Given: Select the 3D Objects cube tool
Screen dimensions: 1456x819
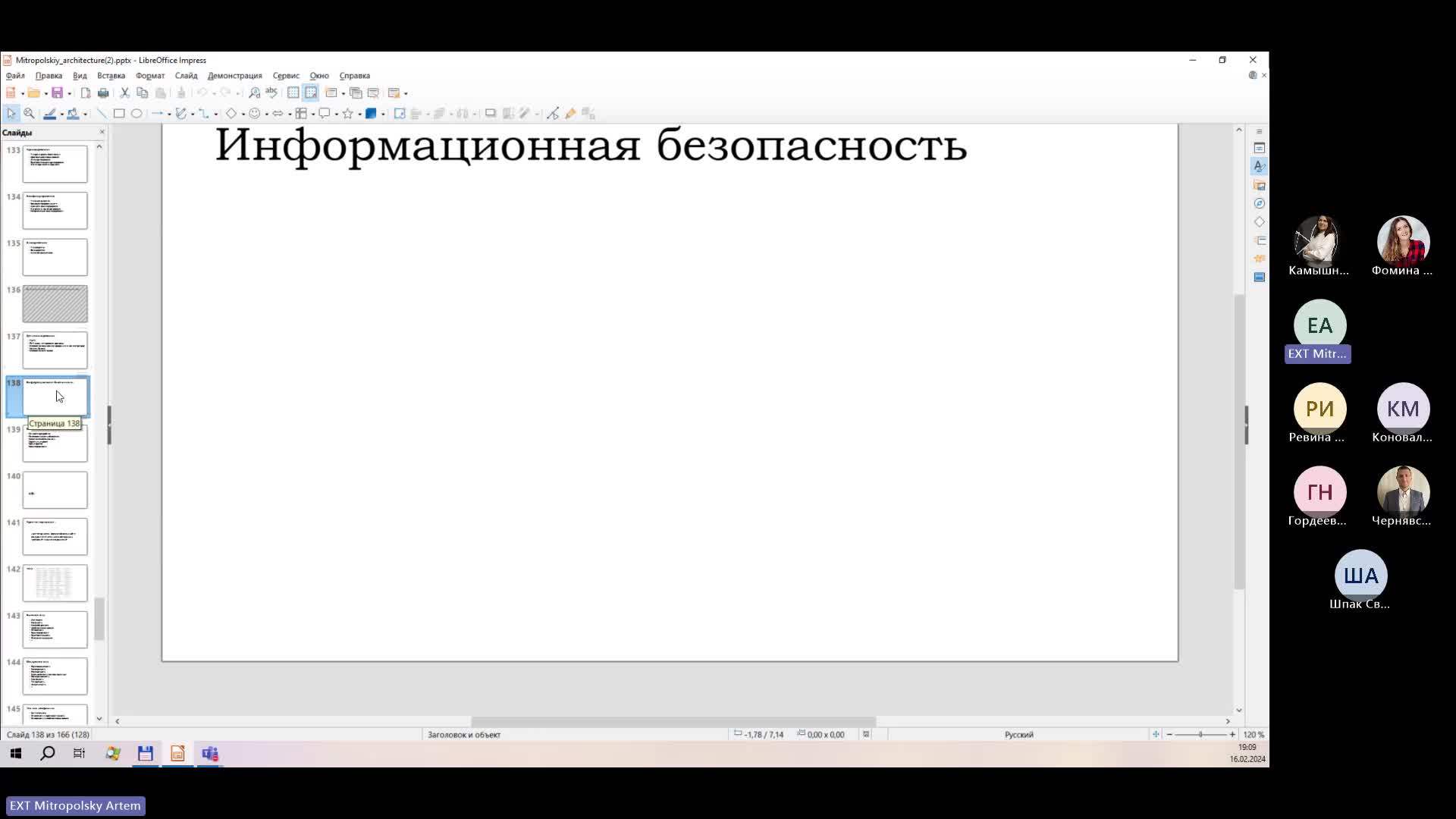Looking at the screenshot, I should coord(371,114).
